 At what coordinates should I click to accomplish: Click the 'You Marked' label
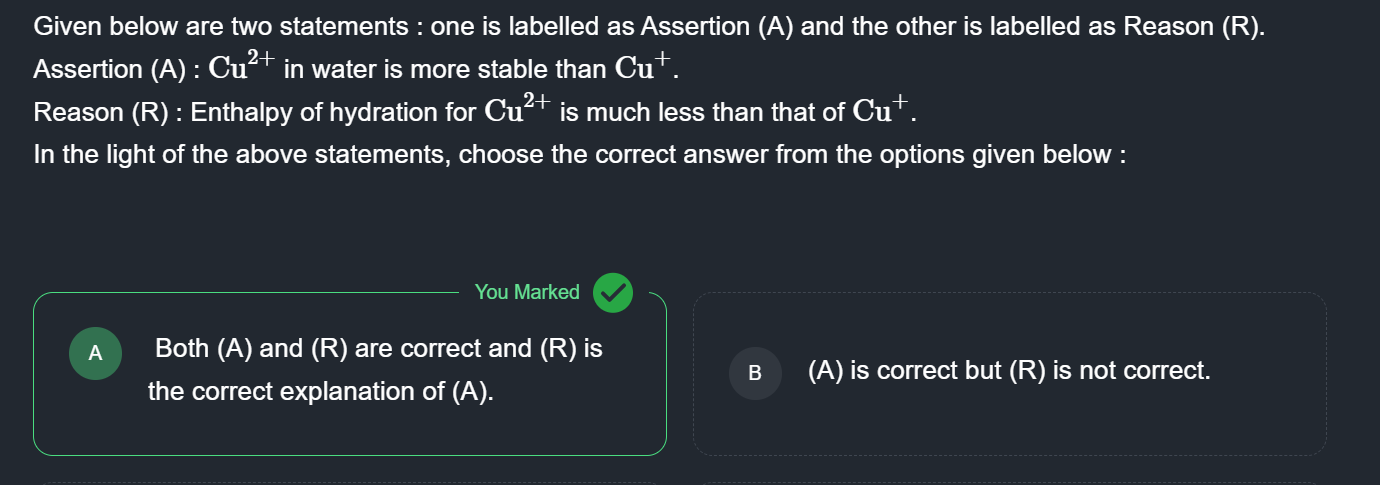pos(527,292)
